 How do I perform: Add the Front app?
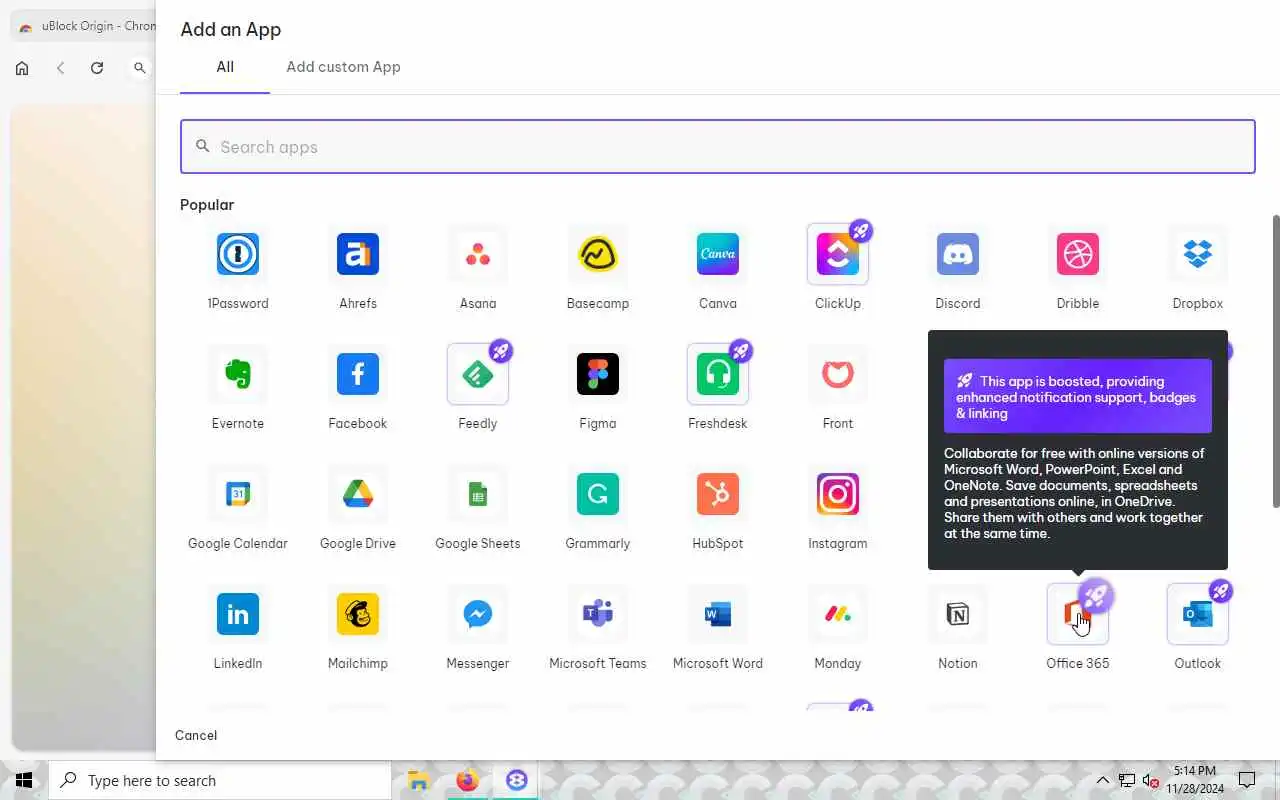click(x=838, y=374)
